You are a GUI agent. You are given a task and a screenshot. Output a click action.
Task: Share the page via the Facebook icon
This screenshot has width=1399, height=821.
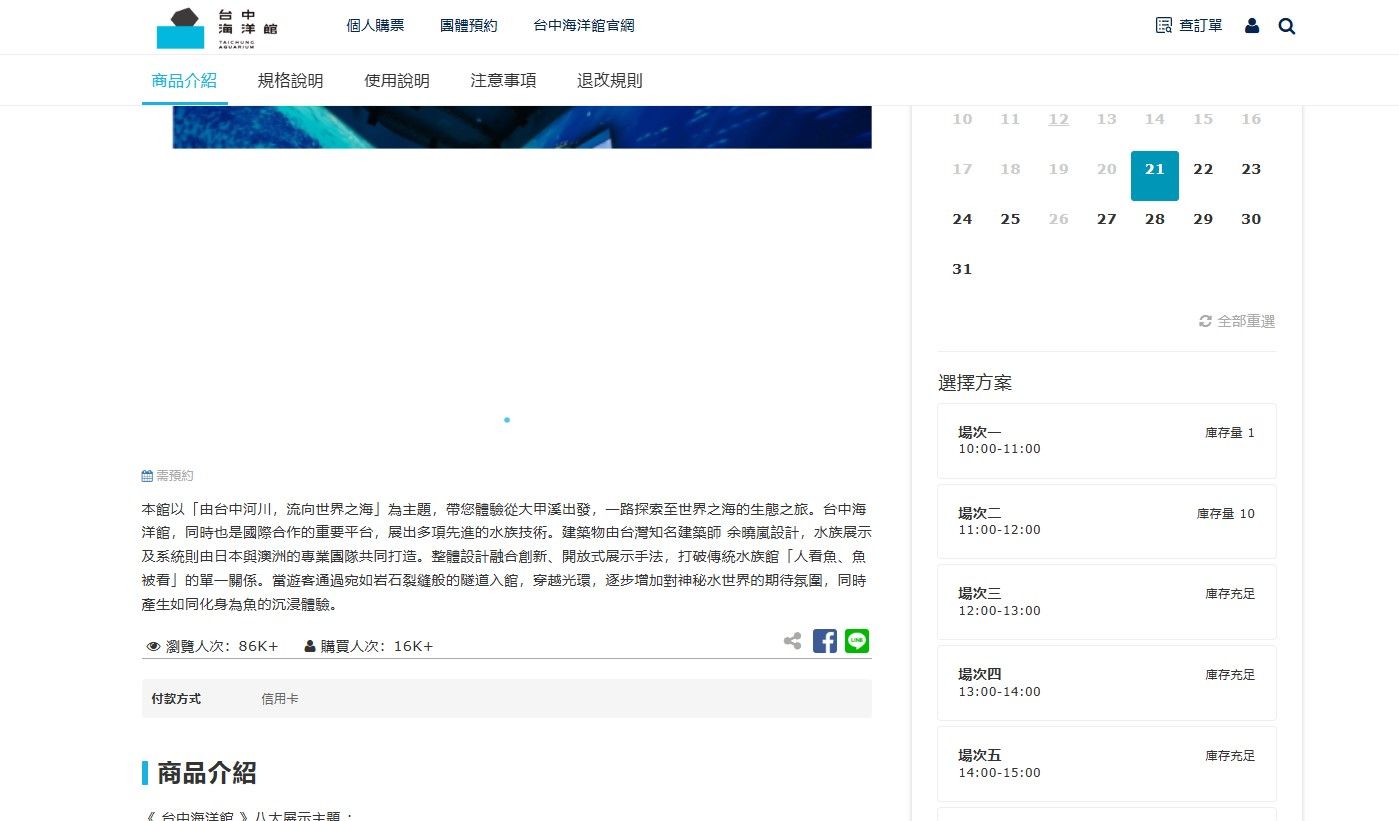pyautogui.click(x=824, y=641)
